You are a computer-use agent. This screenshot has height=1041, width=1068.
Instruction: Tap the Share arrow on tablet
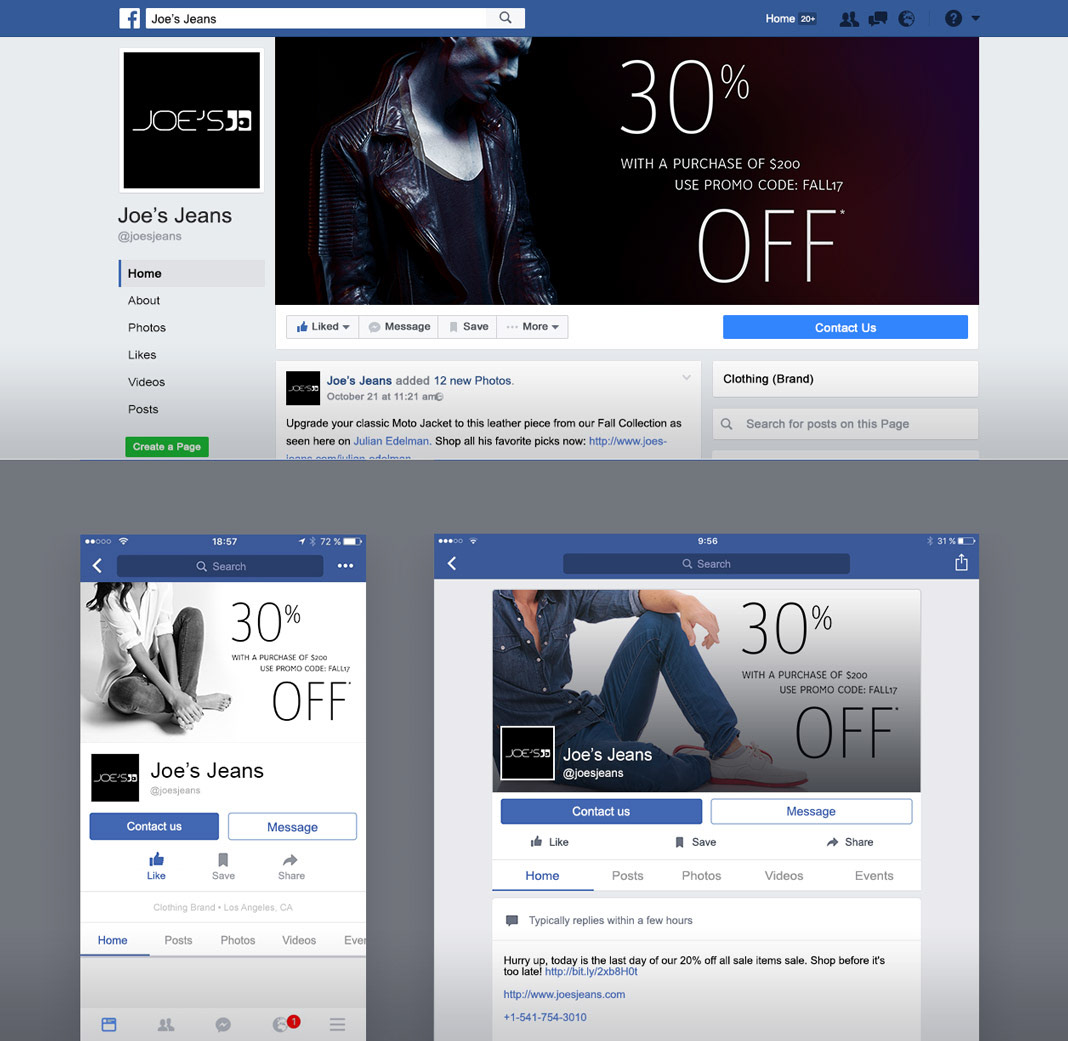click(x=832, y=842)
